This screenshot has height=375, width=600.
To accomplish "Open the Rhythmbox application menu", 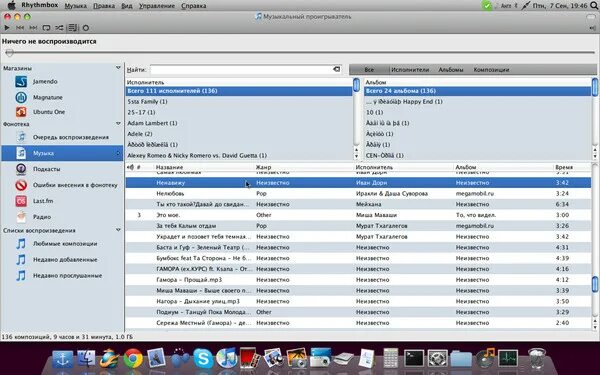I will [39, 5].
